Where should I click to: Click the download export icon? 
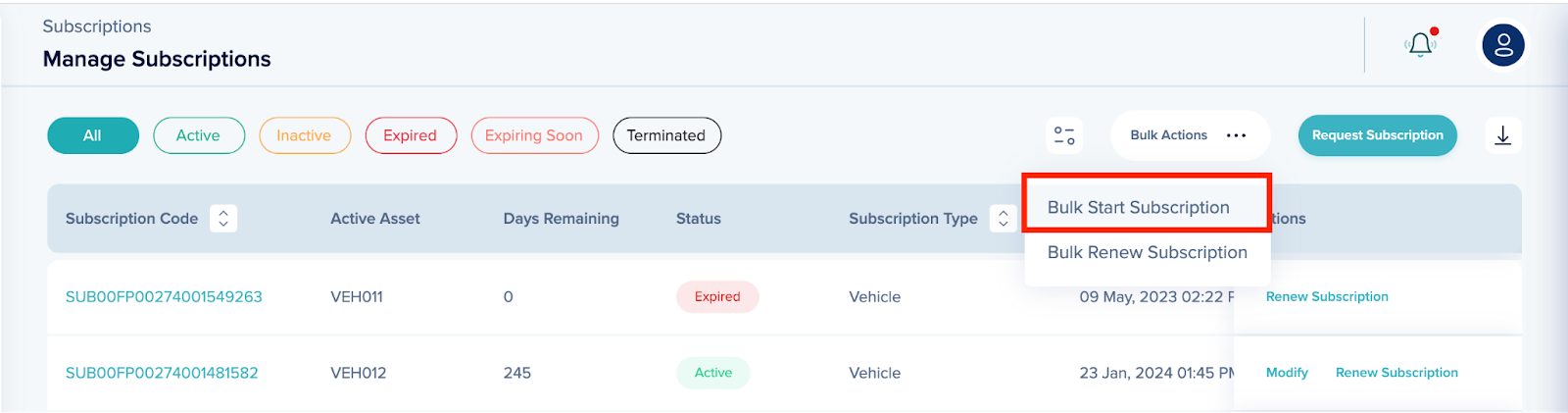pos(1502,135)
